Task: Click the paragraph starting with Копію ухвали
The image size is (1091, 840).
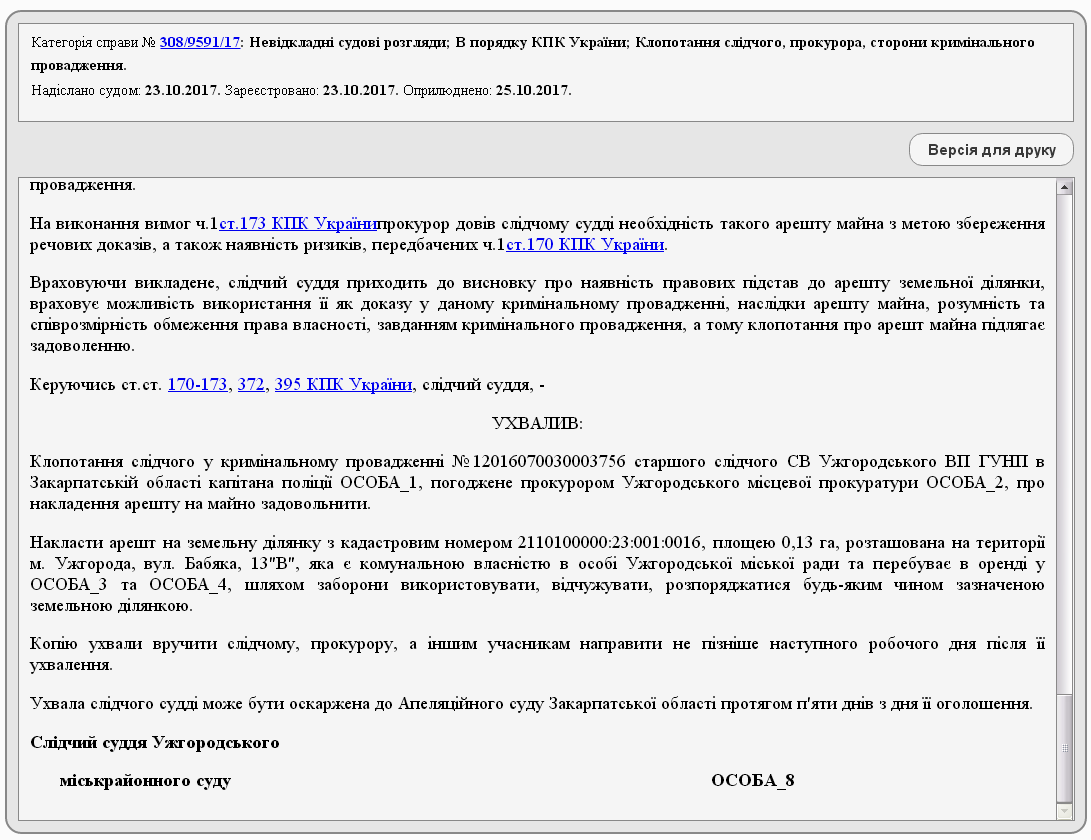Action: (x=537, y=654)
